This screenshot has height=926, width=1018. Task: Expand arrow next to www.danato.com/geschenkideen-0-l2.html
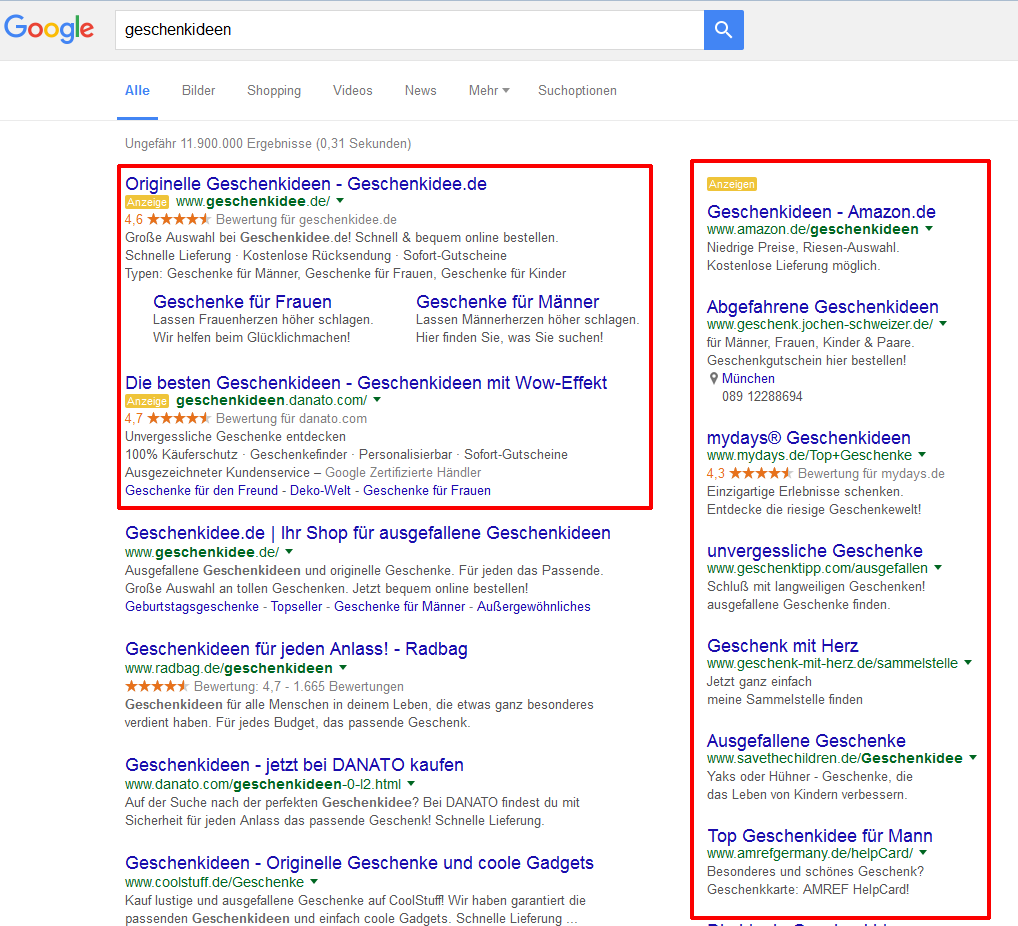click(x=411, y=784)
